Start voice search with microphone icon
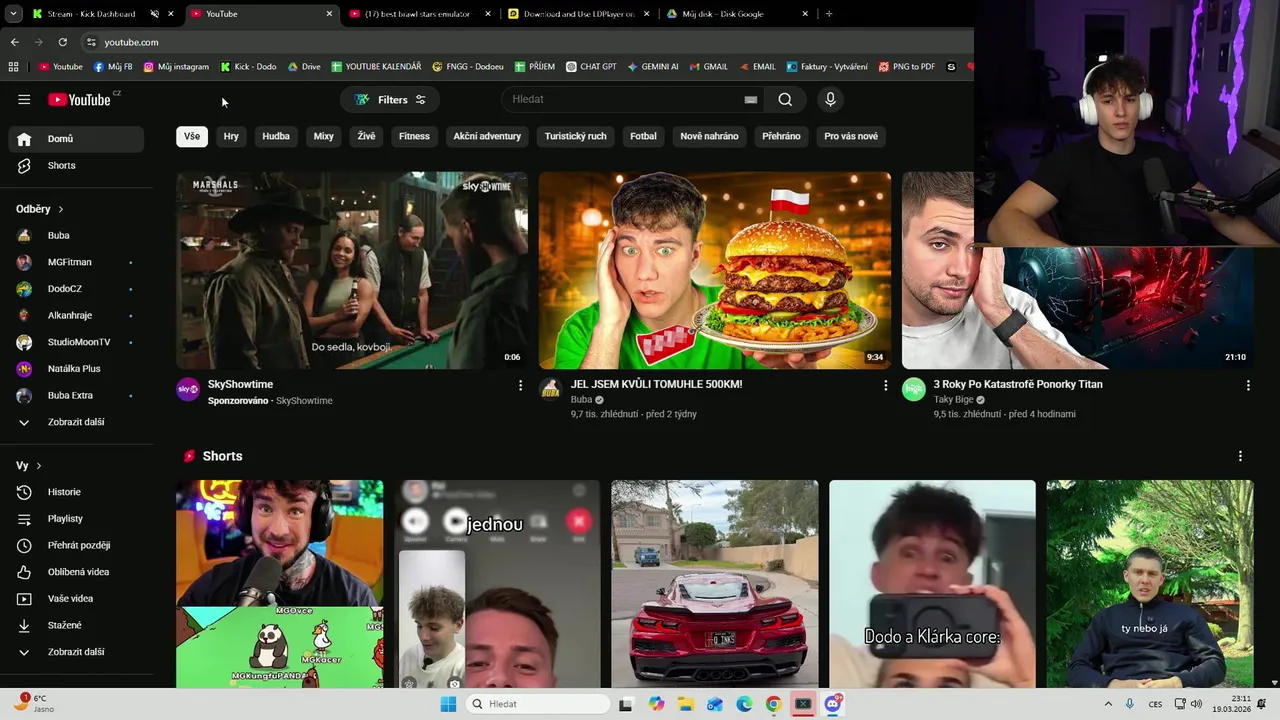The height and width of the screenshot is (720, 1280). pos(830,99)
